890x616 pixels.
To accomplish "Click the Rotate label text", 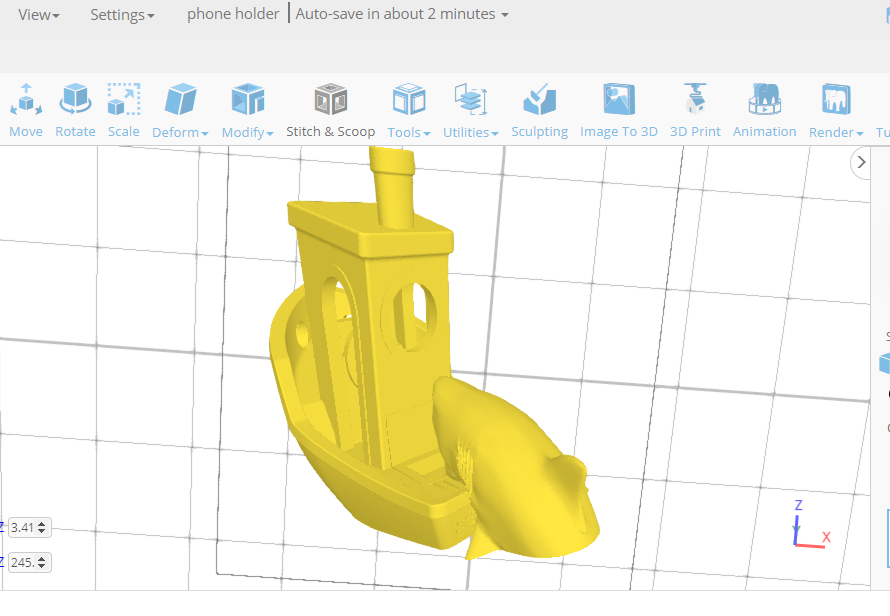I will [75, 132].
